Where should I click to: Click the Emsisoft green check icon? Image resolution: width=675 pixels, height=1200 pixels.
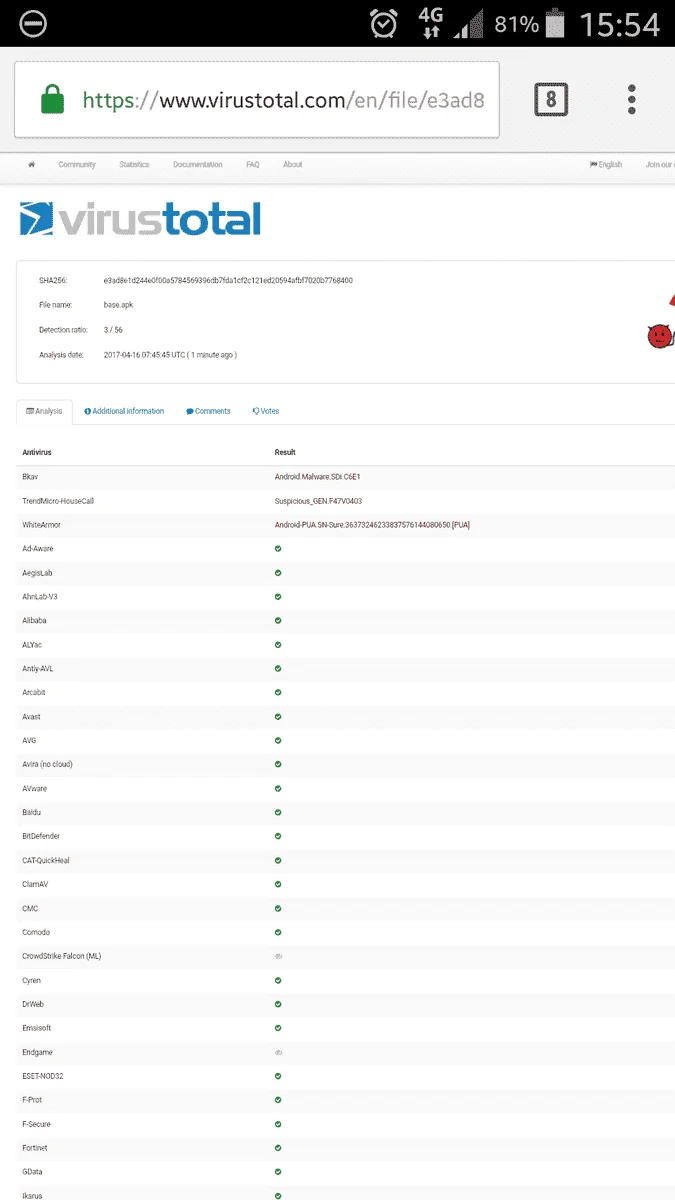tap(278, 1028)
